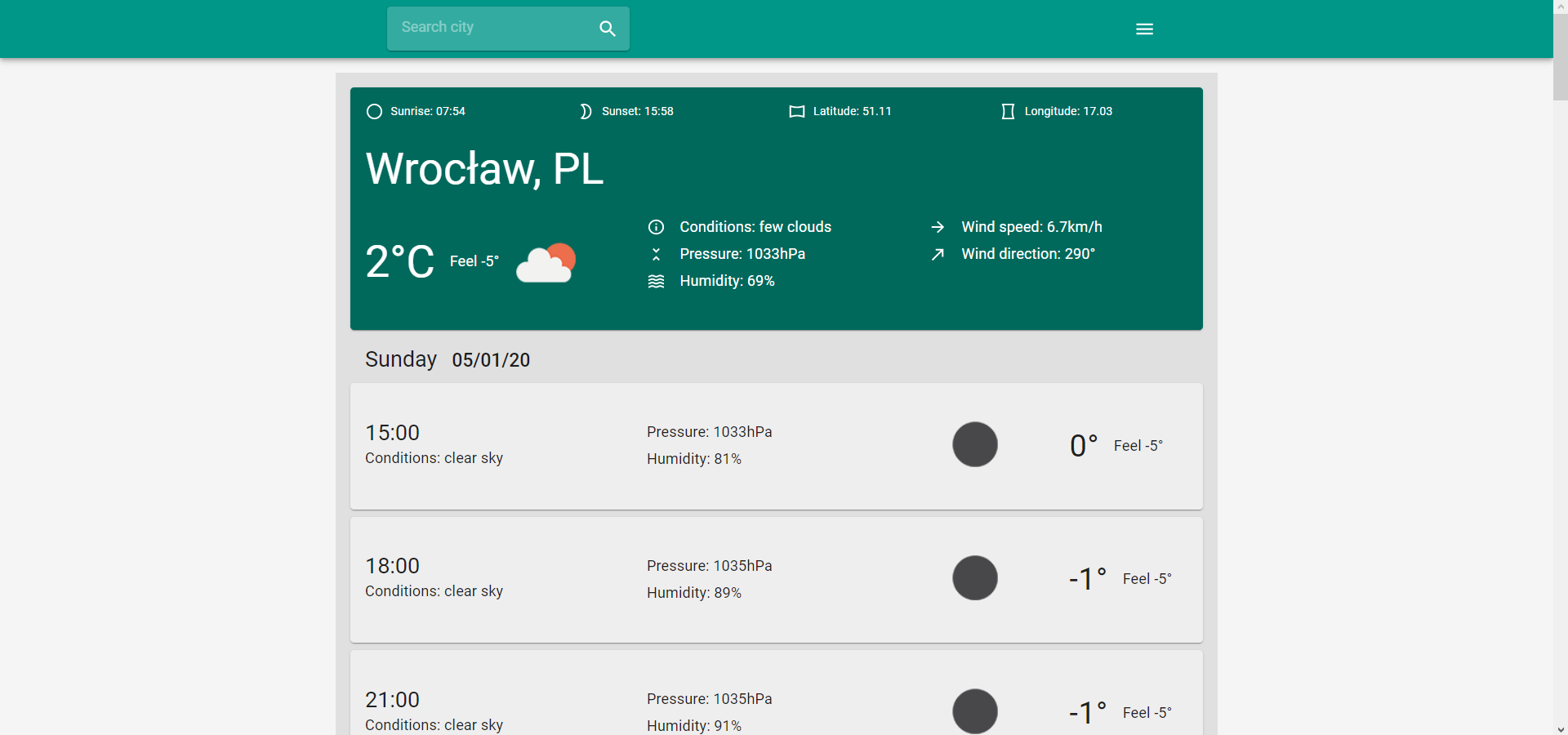Click the pressure icon

[656, 254]
